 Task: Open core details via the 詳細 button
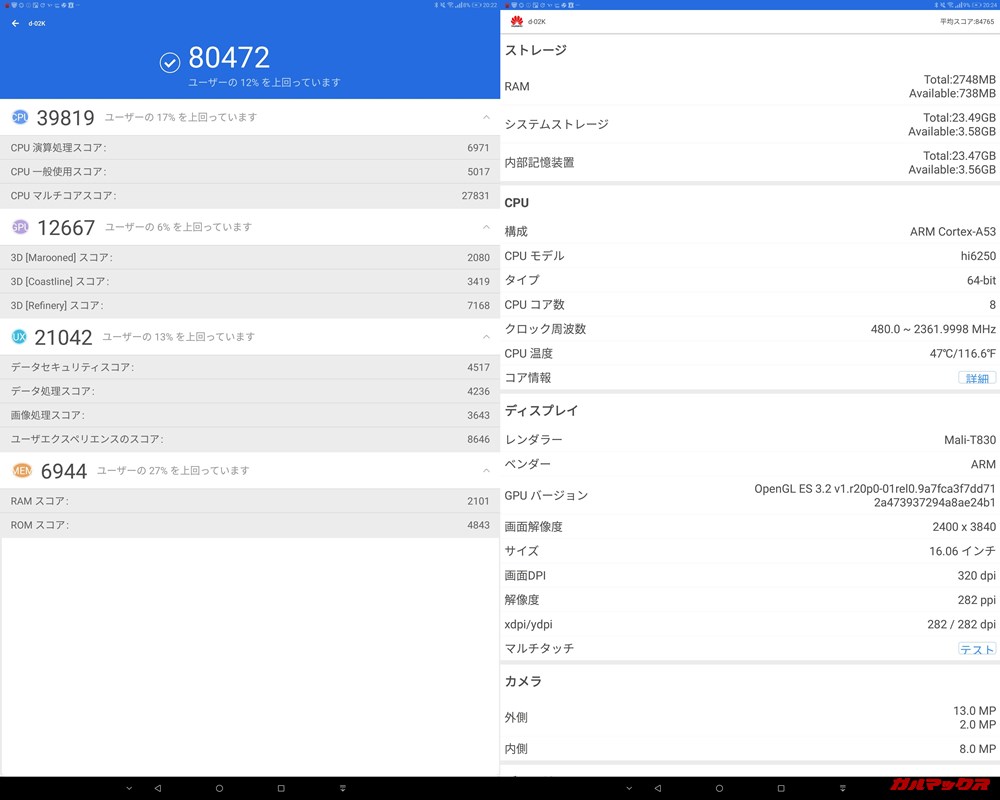click(975, 378)
